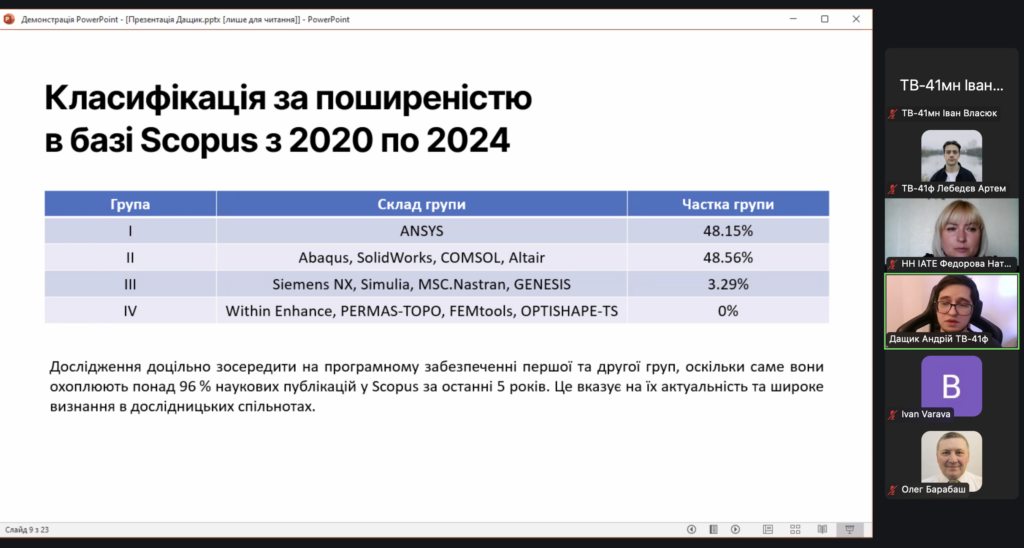The image size is (1024, 548).
Task: Select Лебедєв Артем participant avatar
Action: pyautogui.click(x=952, y=155)
